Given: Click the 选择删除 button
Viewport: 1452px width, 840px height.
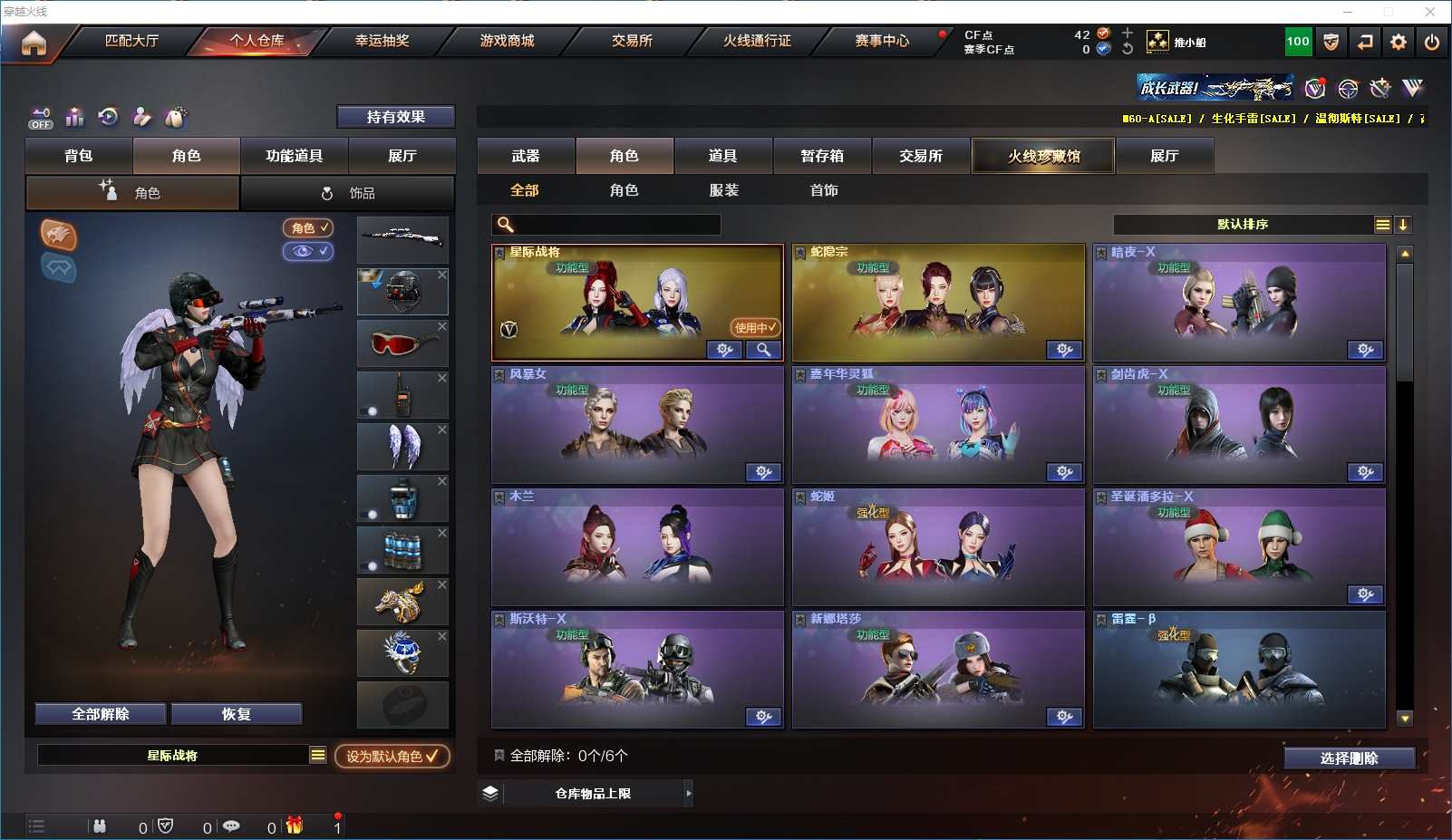Looking at the screenshot, I should (x=1350, y=758).
